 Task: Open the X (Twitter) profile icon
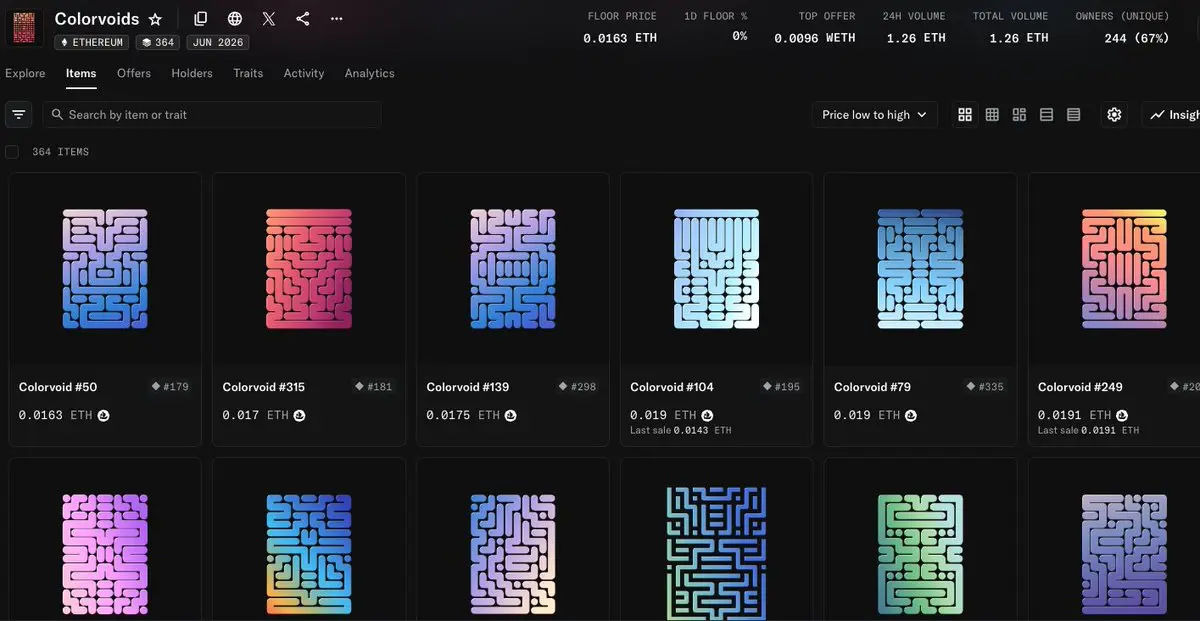[269, 19]
